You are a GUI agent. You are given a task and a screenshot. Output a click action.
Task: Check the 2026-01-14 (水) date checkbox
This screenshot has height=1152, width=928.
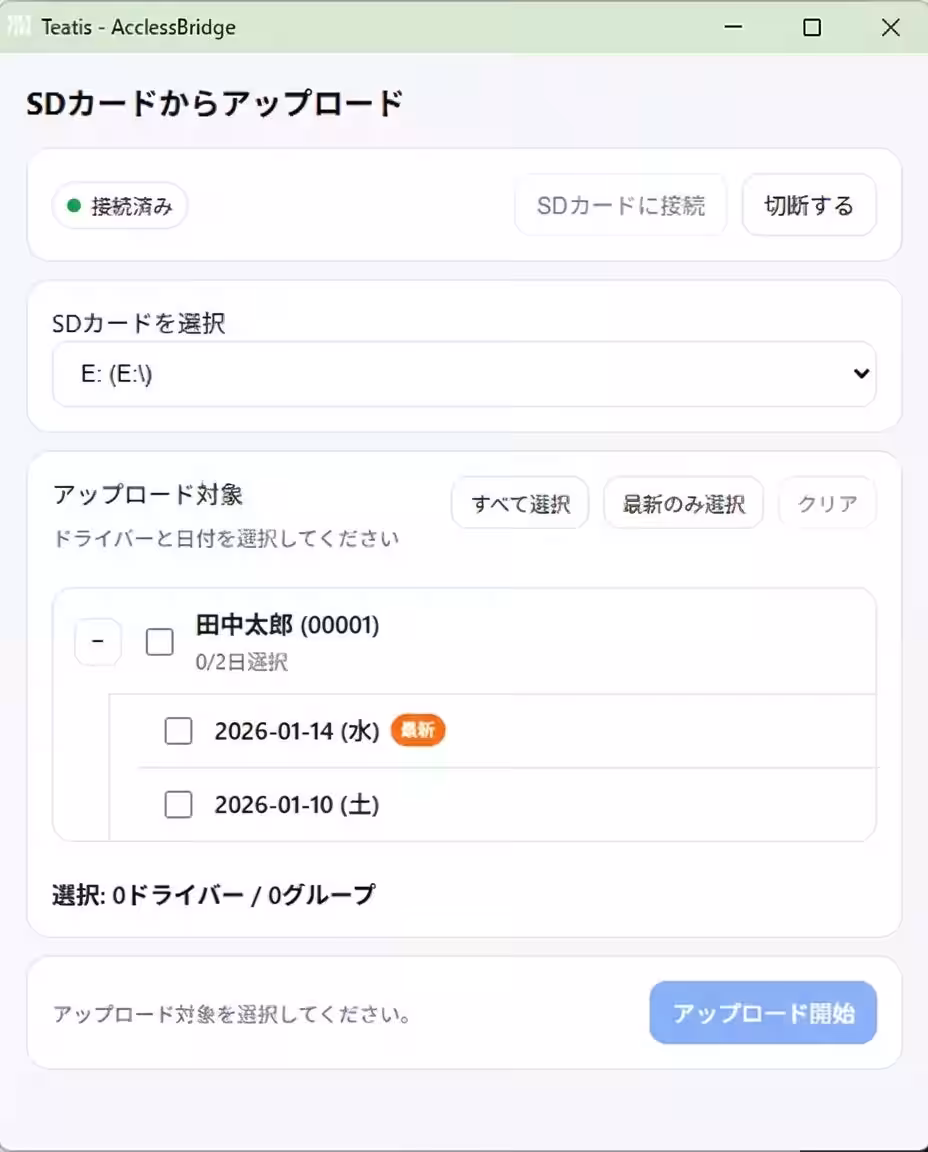178,731
